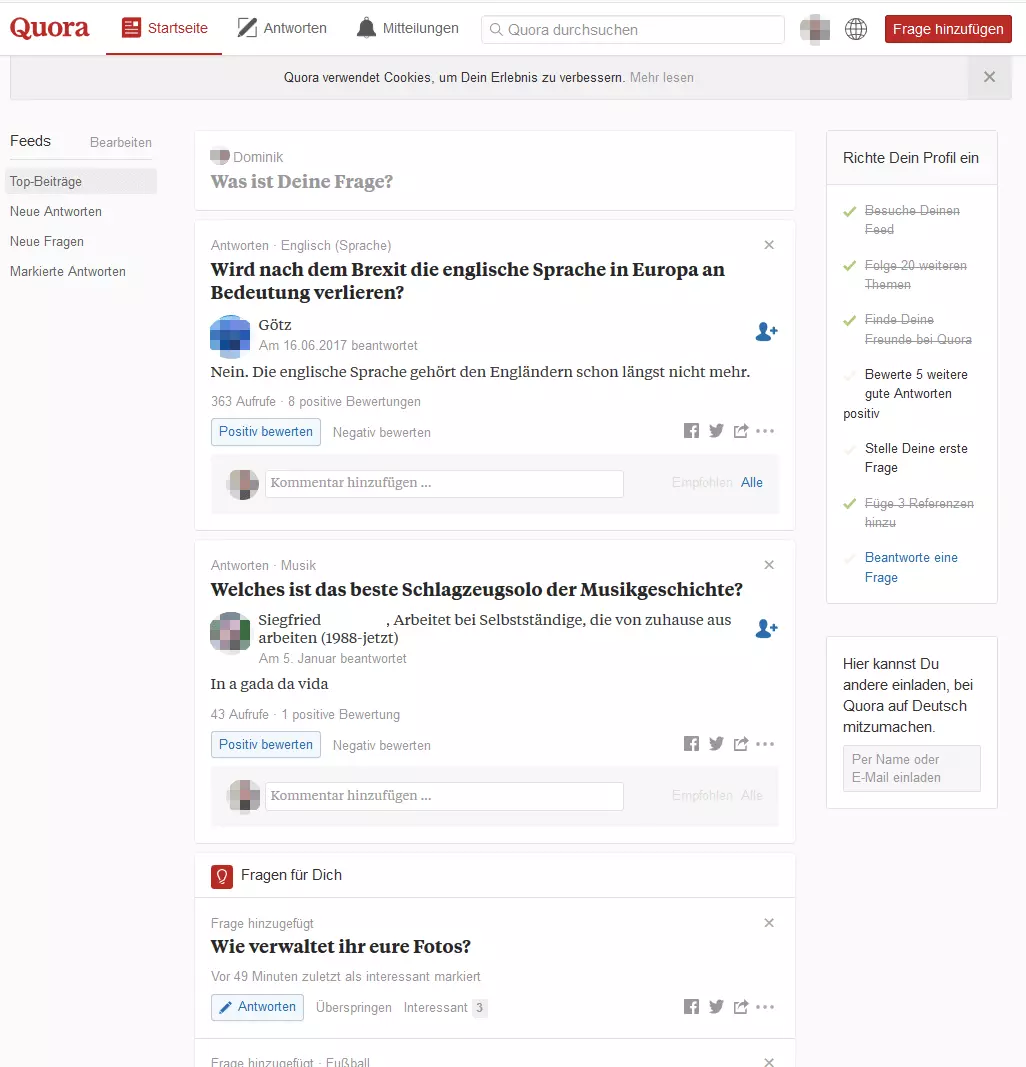The image size is (1026, 1067).
Task: Select Neue Antworten feed
Action: pyautogui.click(x=56, y=212)
